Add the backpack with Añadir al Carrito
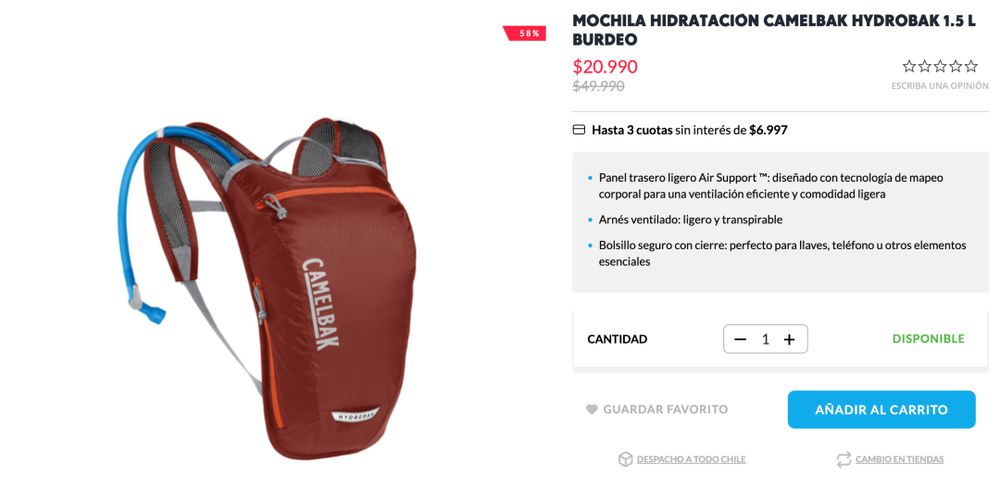 click(x=881, y=409)
